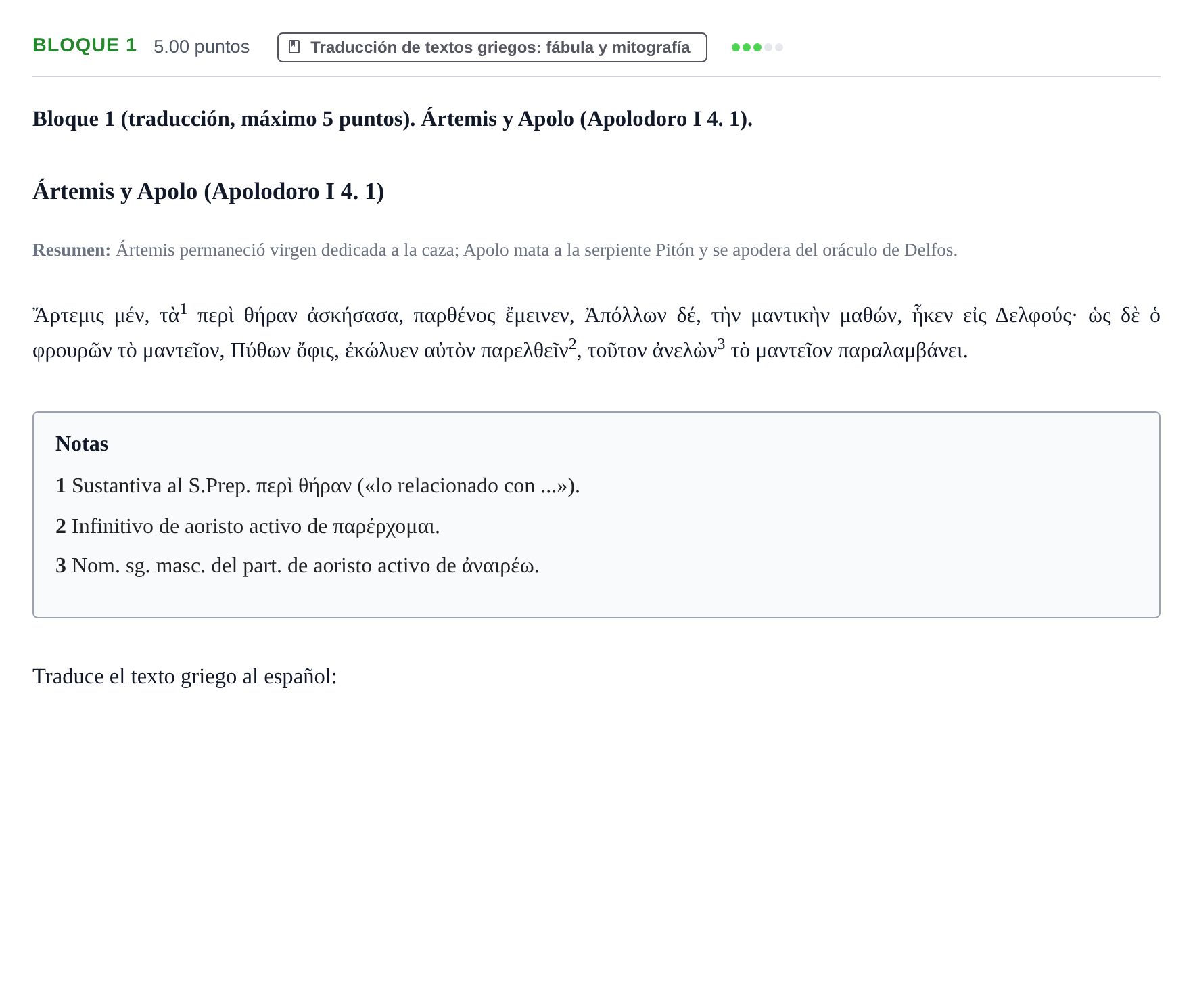1193x1008 pixels.
Task: Click the Greek word 'Δελφούς'
Action: [x=1033, y=316]
